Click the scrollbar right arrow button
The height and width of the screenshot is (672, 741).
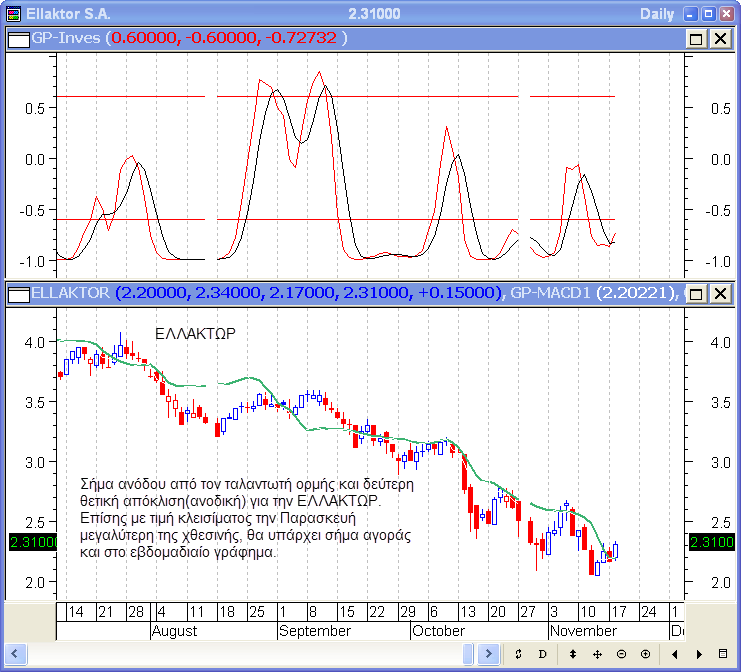(x=489, y=654)
